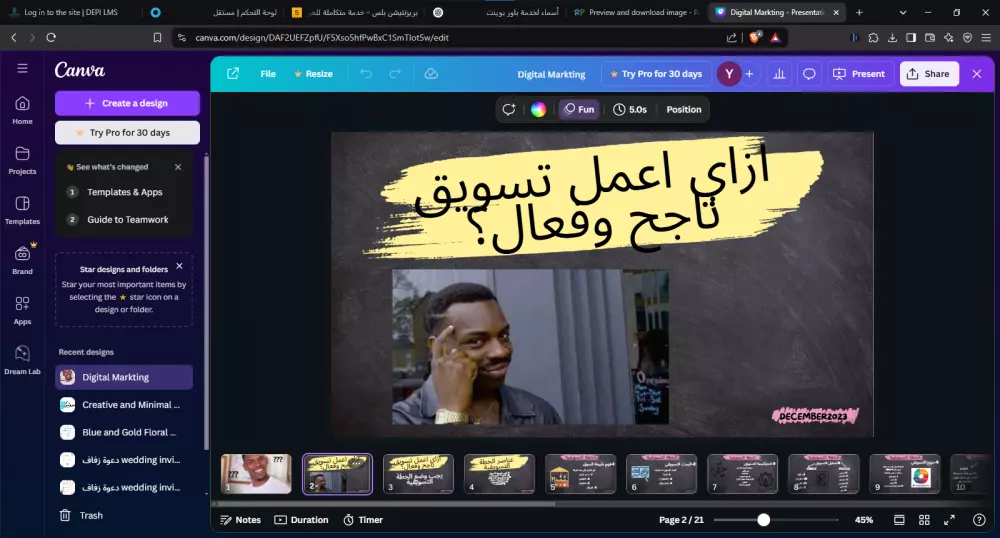
Task: Adjust the zoom slider handle
Action: click(763, 520)
